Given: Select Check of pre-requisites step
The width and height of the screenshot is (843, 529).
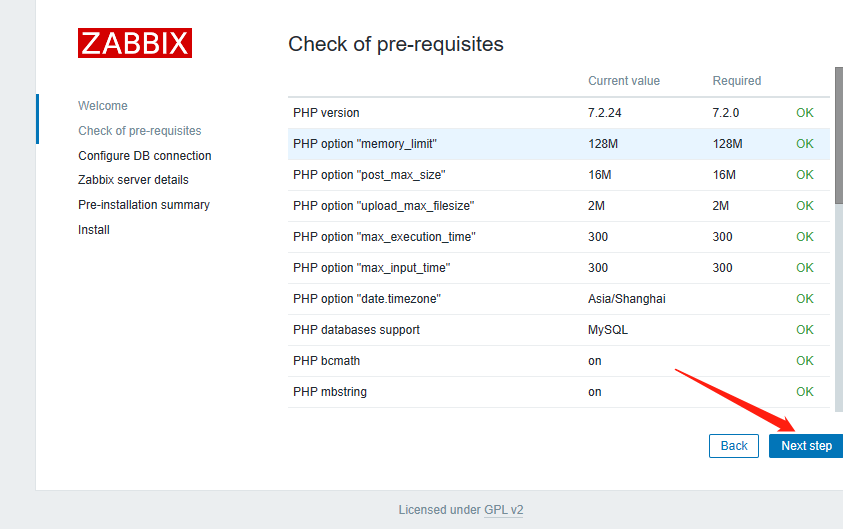Looking at the screenshot, I should pyautogui.click(x=140, y=131).
